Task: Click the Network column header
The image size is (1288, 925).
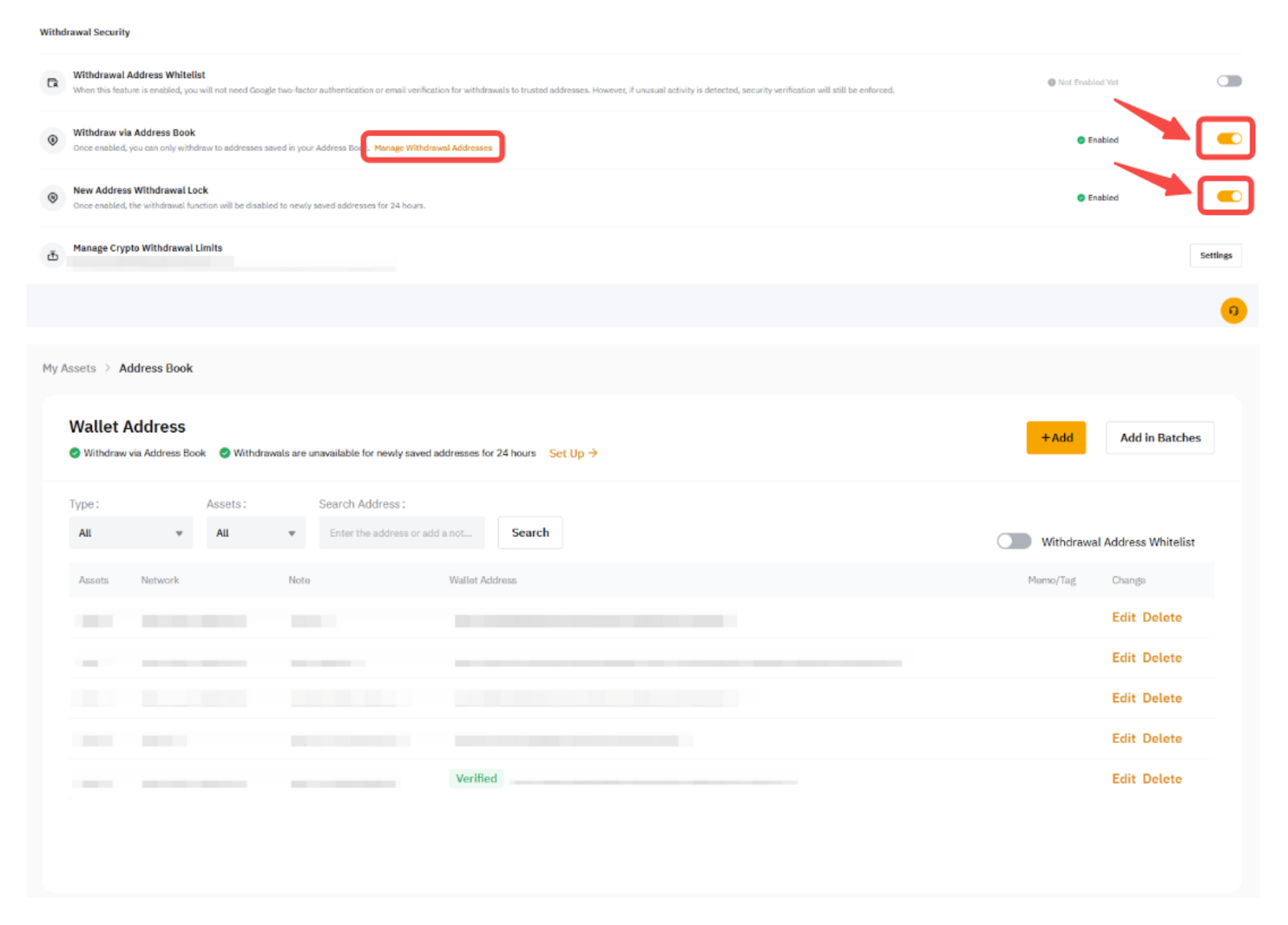Action: click(160, 580)
